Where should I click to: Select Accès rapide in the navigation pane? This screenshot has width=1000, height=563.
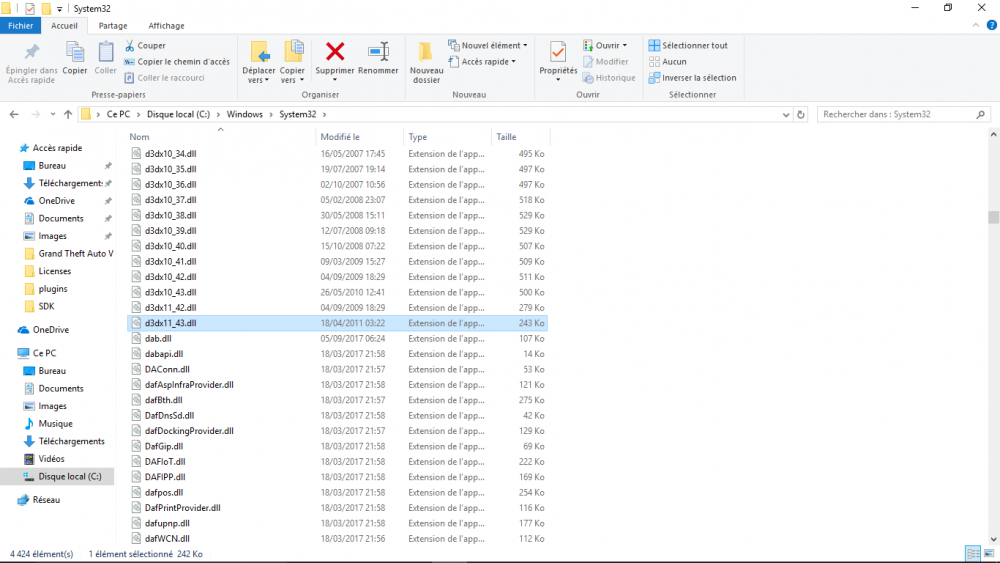point(57,148)
